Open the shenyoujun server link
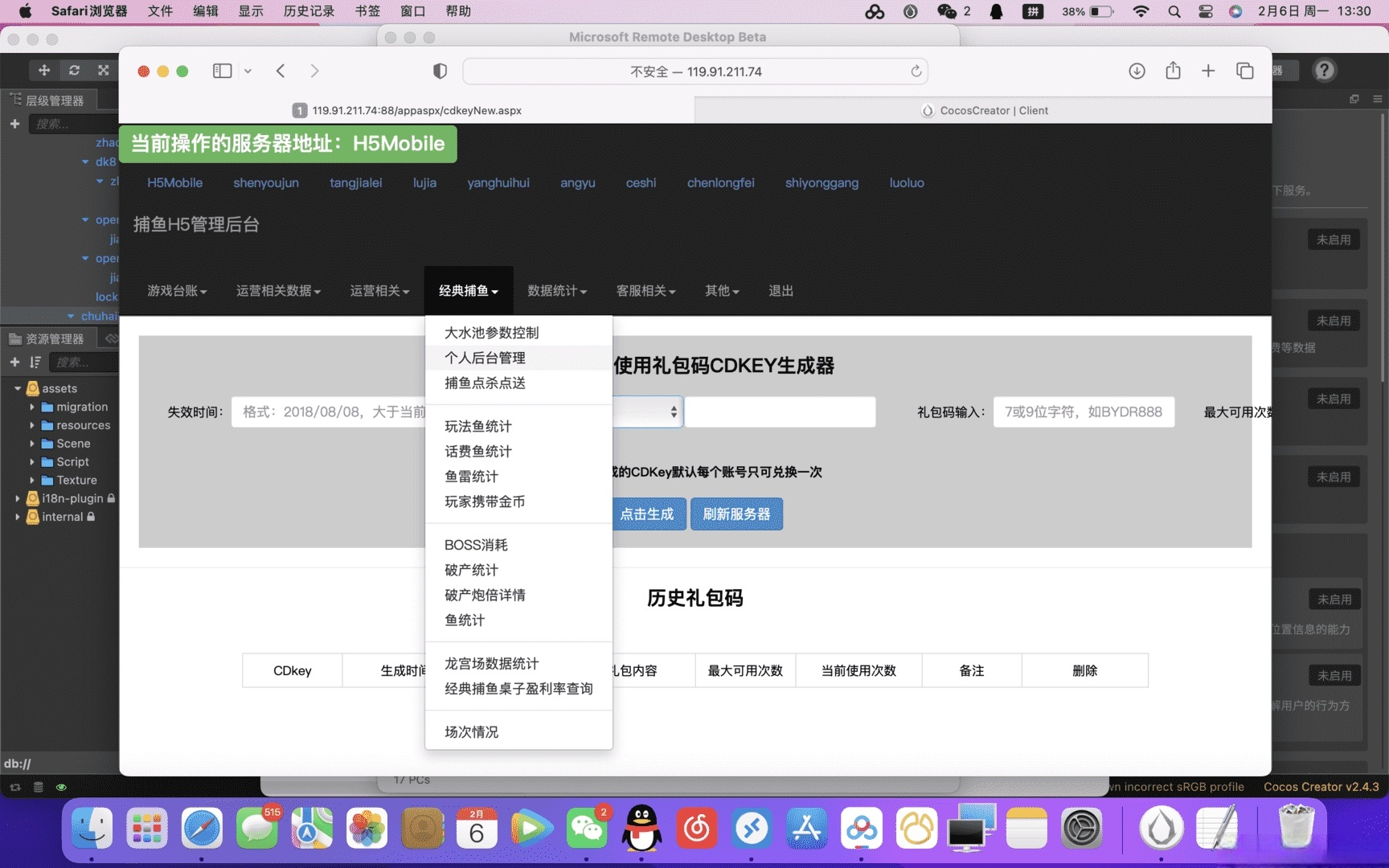The image size is (1389, 868). click(x=266, y=182)
